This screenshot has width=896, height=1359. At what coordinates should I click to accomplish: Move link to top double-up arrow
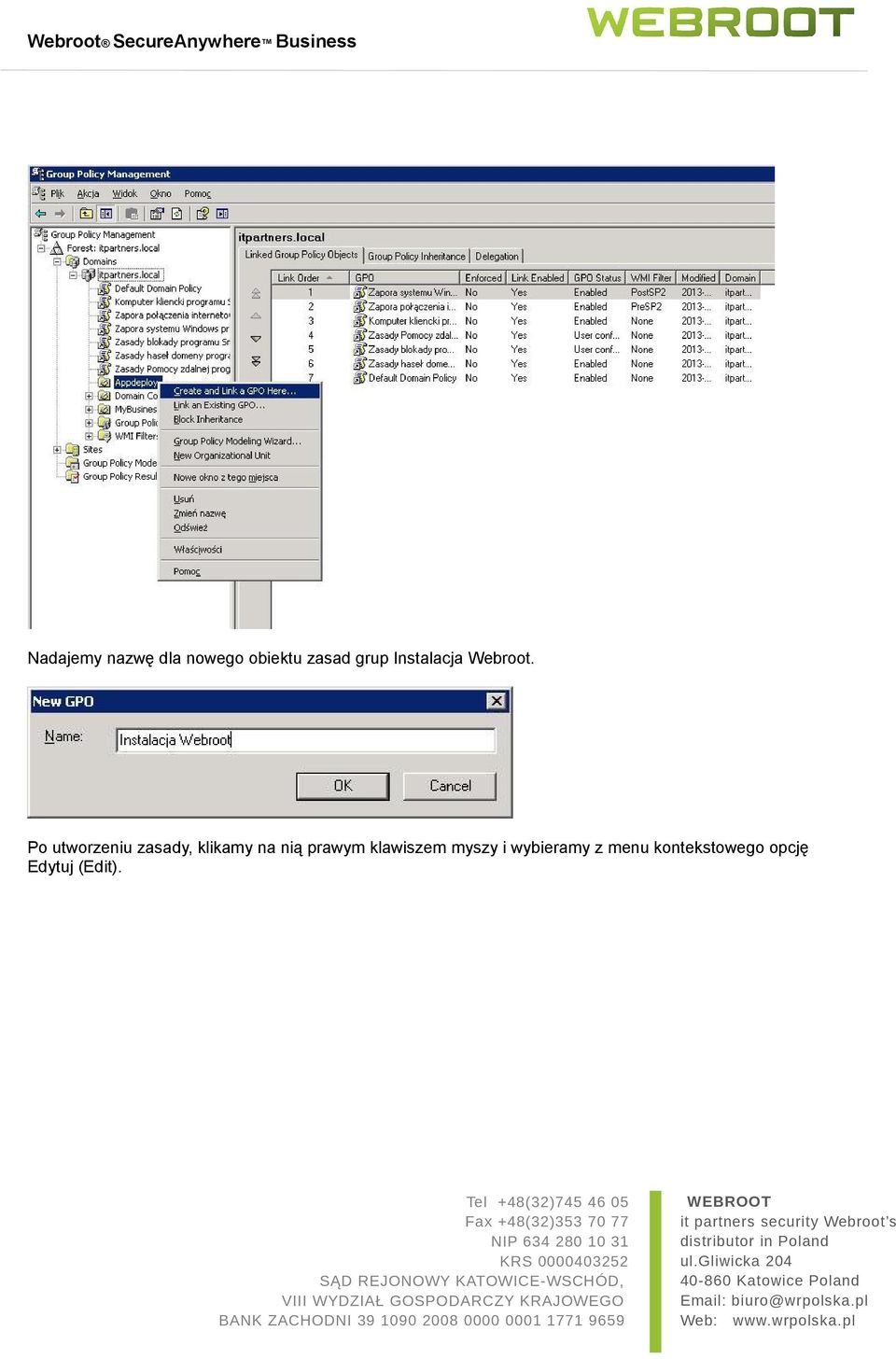(x=256, y=294)
